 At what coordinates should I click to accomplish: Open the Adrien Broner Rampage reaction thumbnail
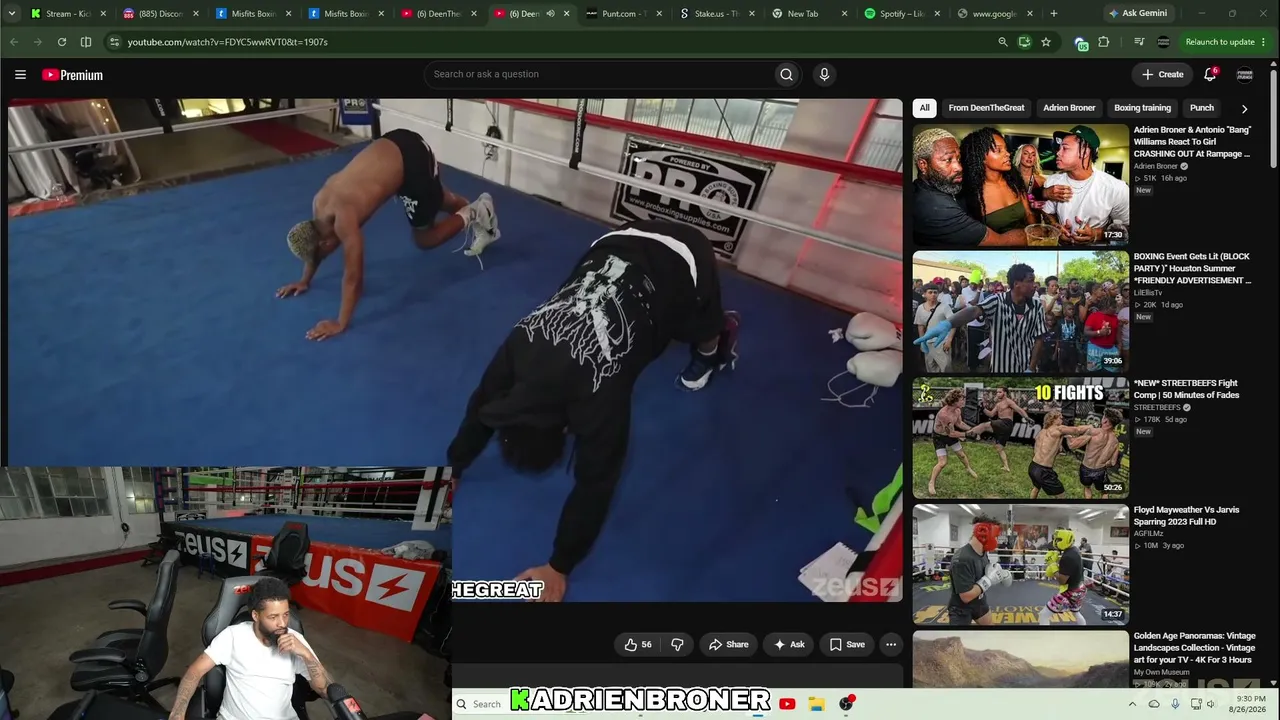coord(1021,185)
